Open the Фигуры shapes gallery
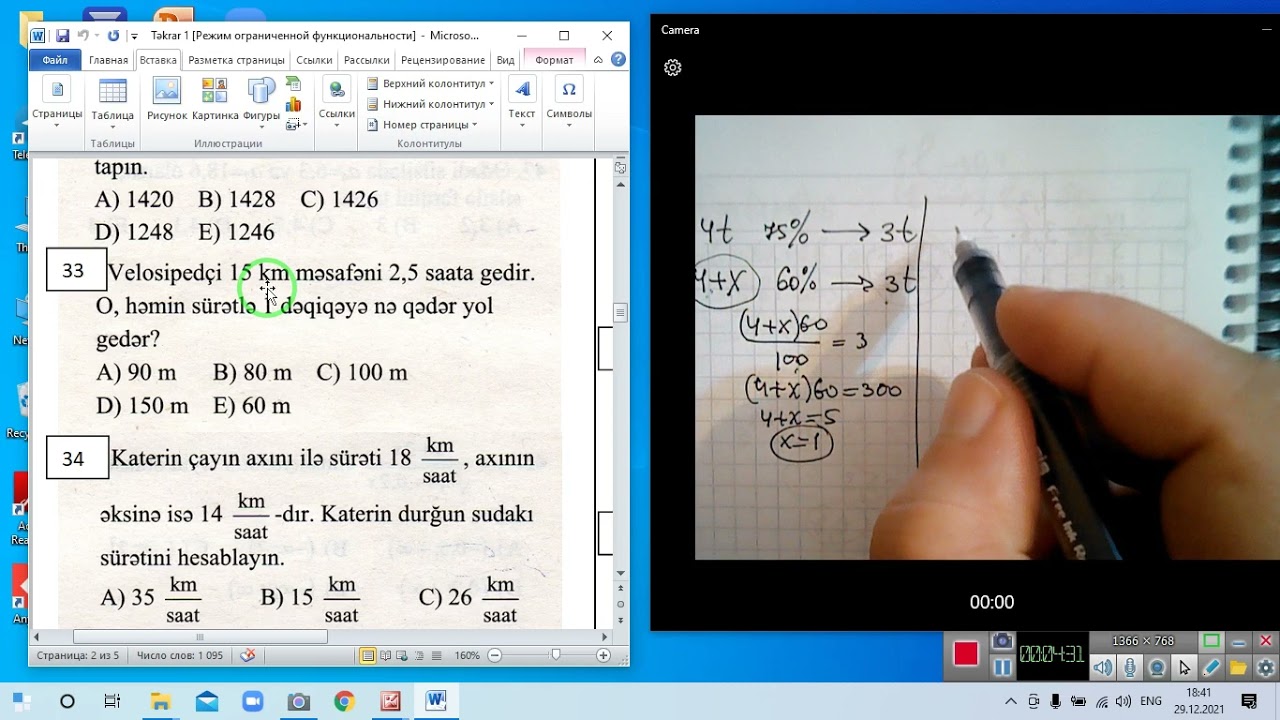1280x720 pixels. [261, 103]
